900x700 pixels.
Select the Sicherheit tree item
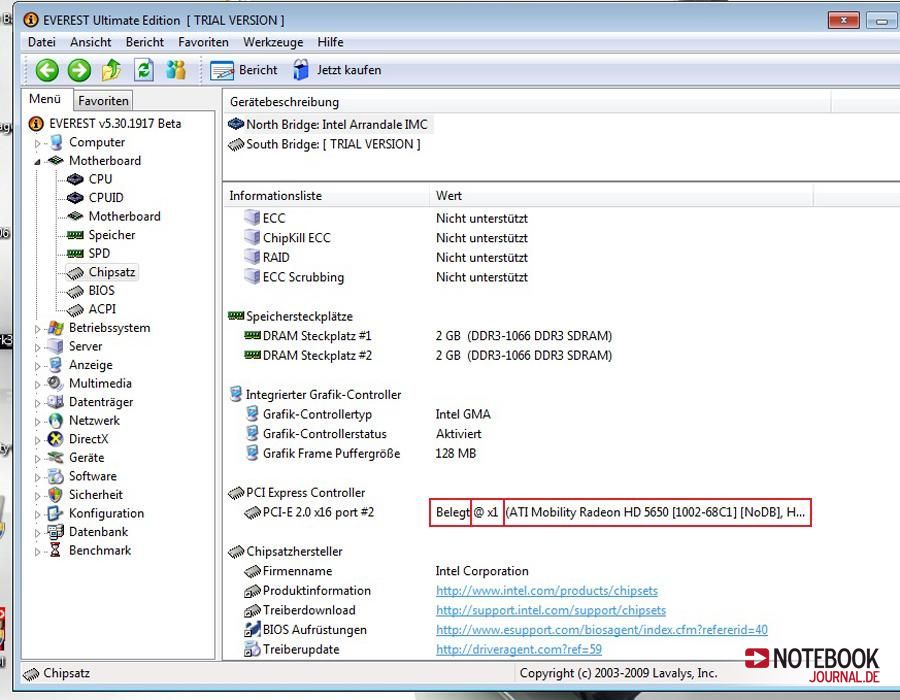tap(96, 495)
